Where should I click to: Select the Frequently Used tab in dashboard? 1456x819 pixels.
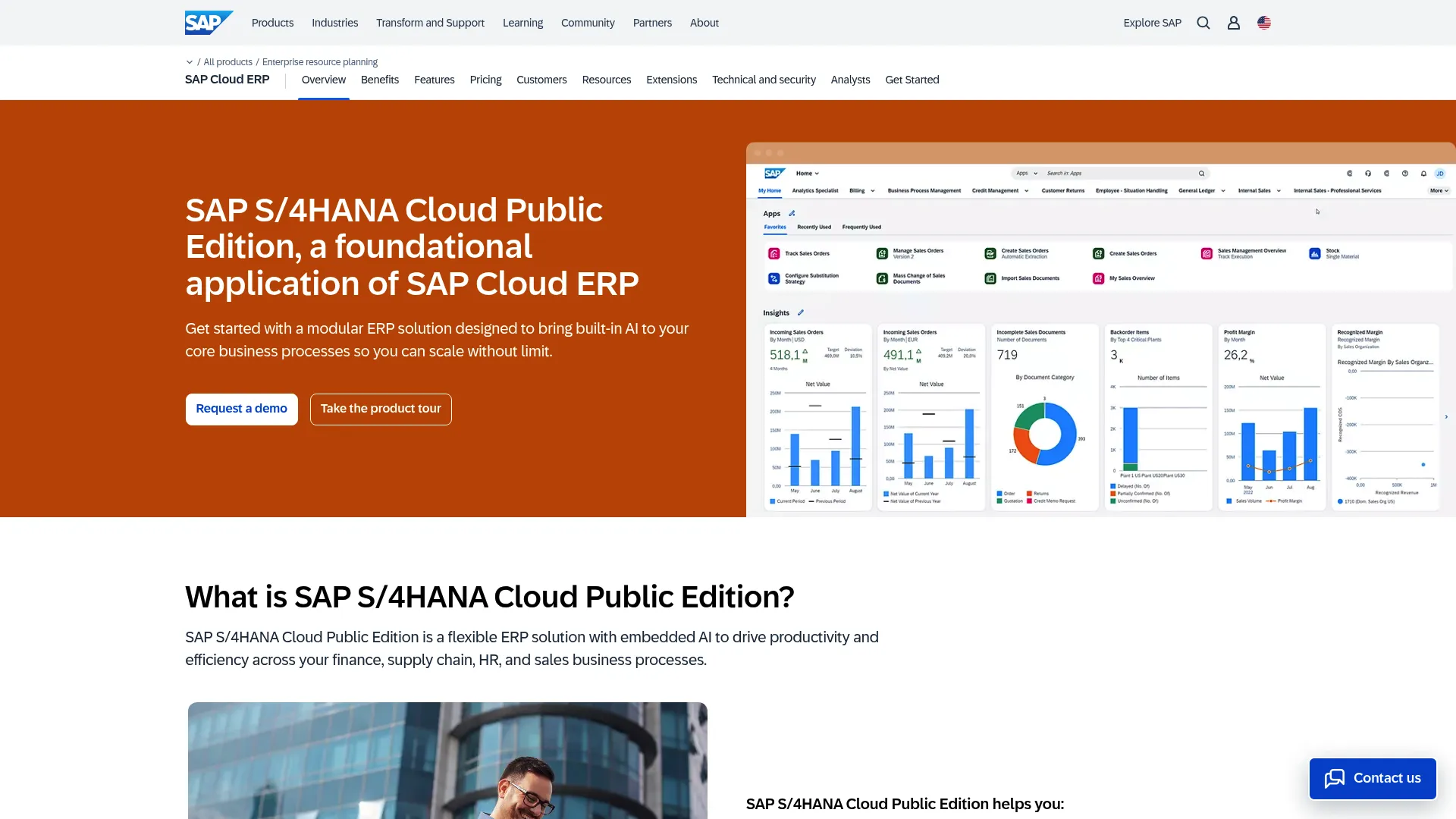point(861,227)
